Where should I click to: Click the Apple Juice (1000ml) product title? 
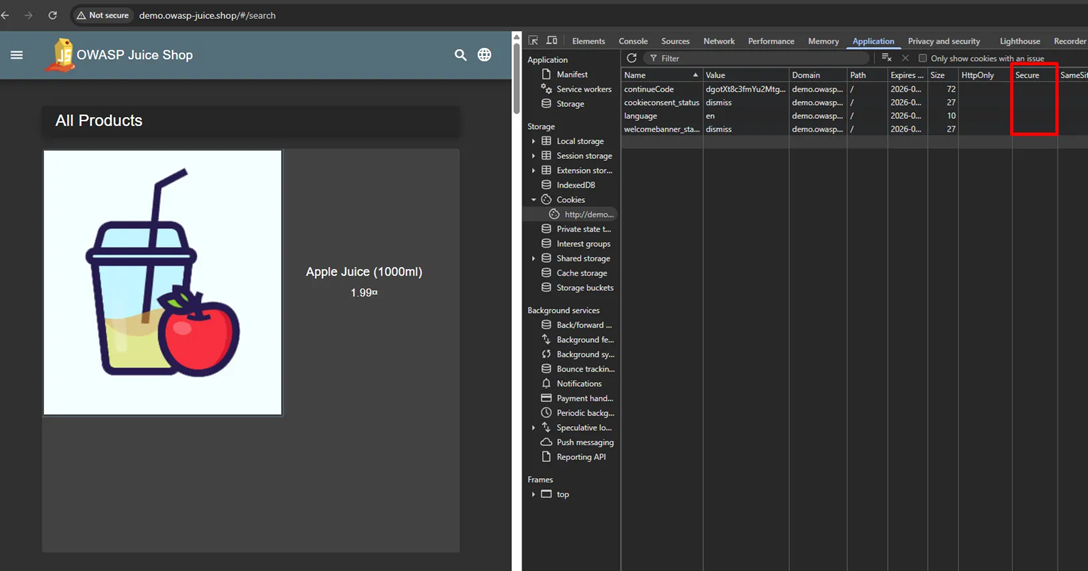[364, 272]
